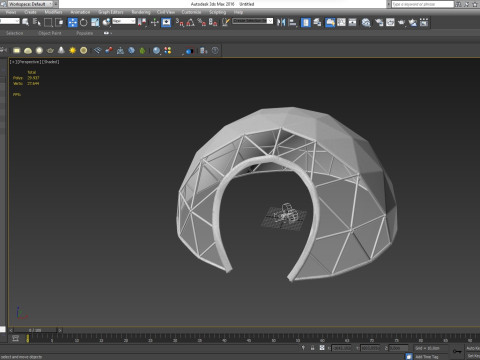This screenshot has width=480, height=360.
Task: Click the [Perspective] viewport label
Action: [30, 62]
